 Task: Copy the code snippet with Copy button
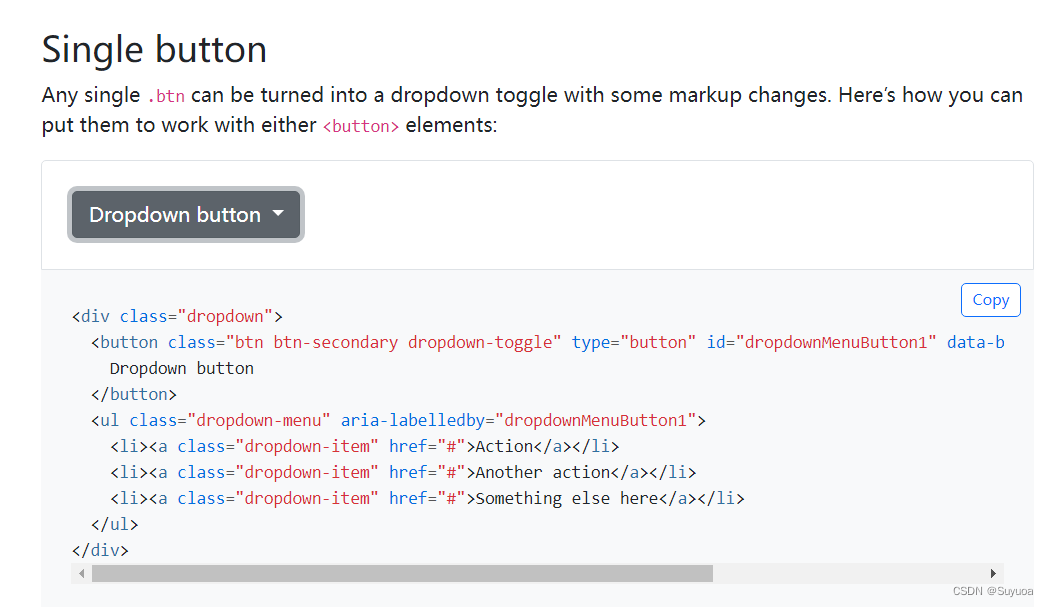tap(990, 300)
